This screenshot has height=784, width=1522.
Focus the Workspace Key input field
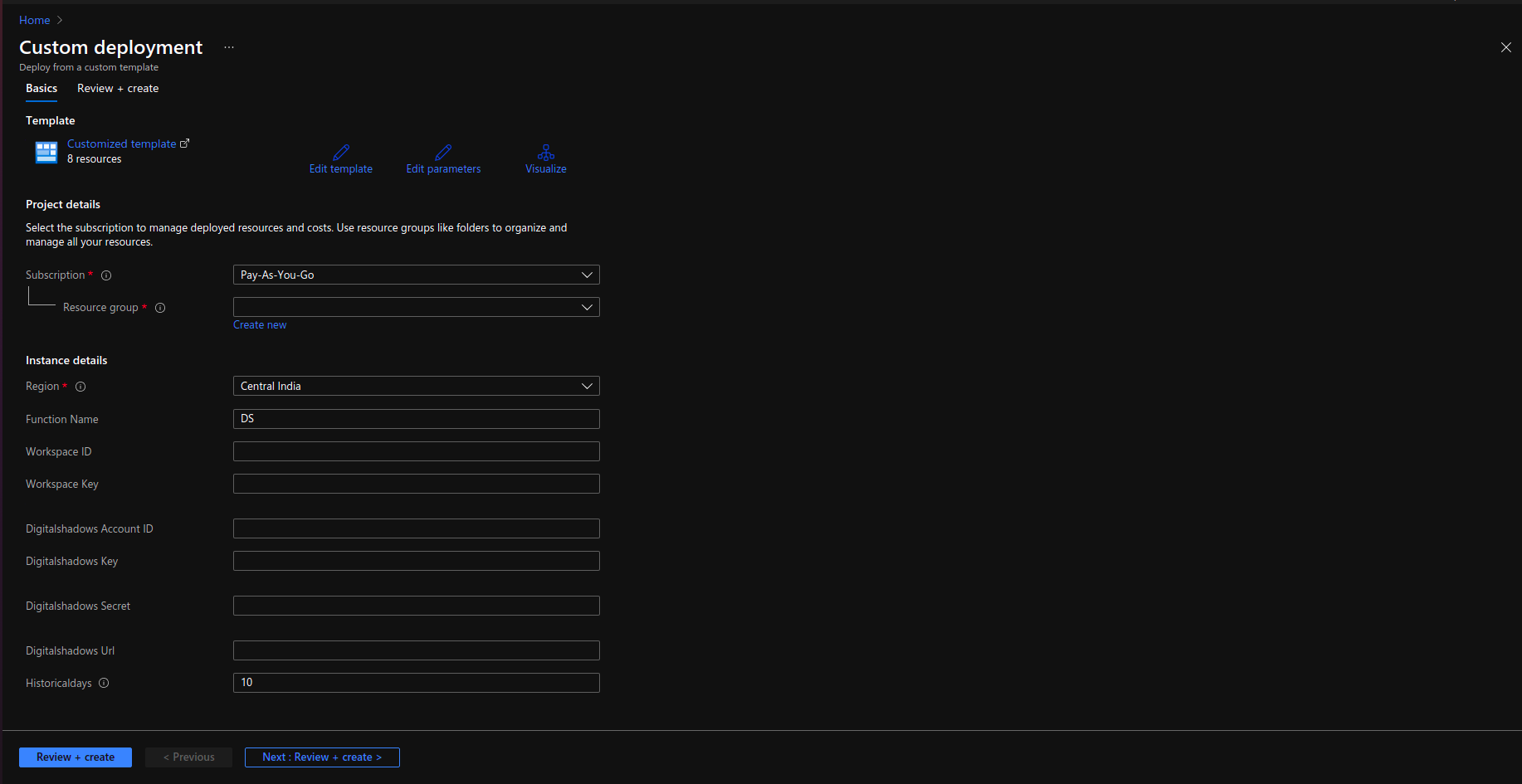point(417,484)
